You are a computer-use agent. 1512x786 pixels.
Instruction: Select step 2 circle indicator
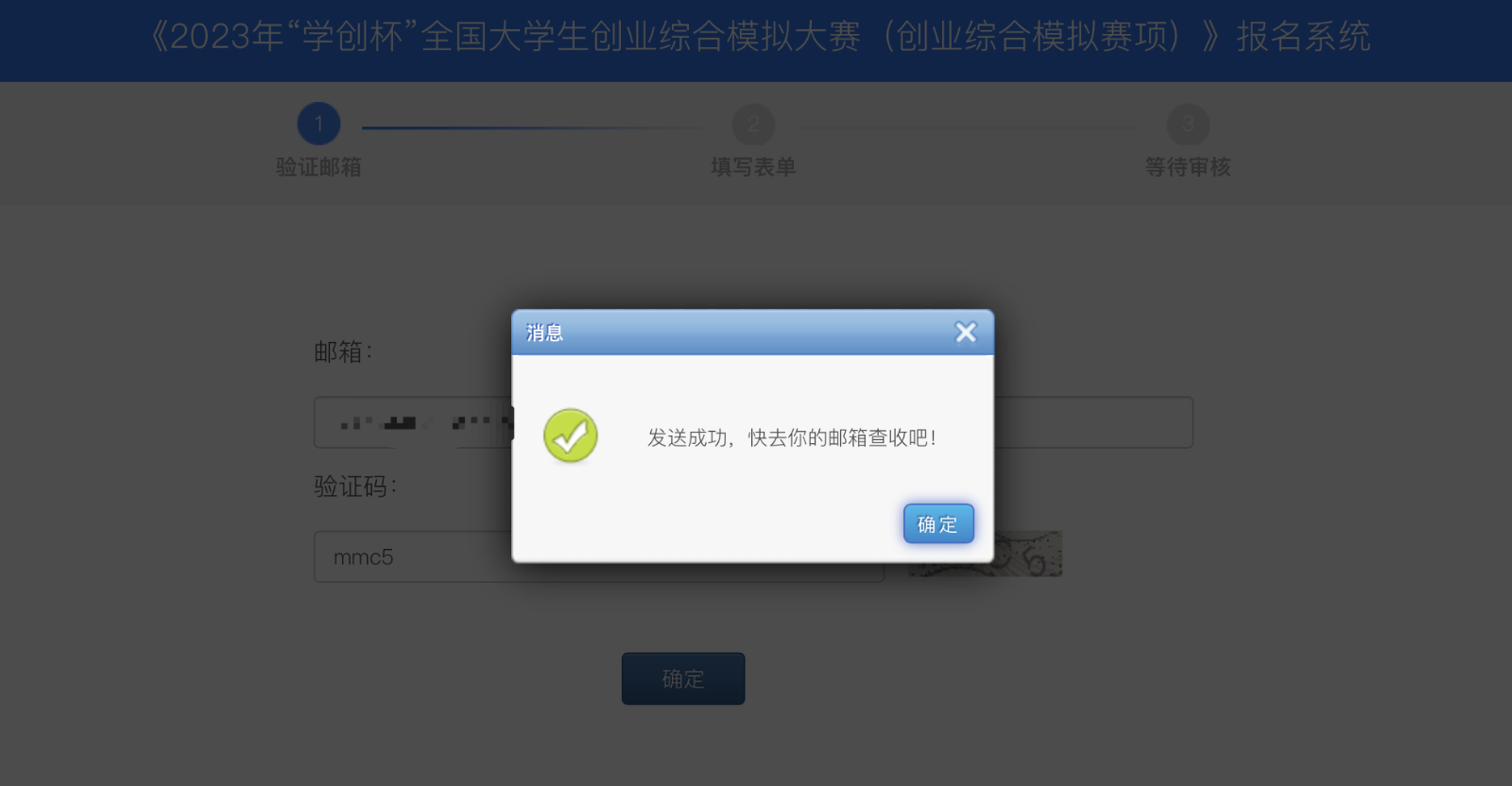(753, 124)
